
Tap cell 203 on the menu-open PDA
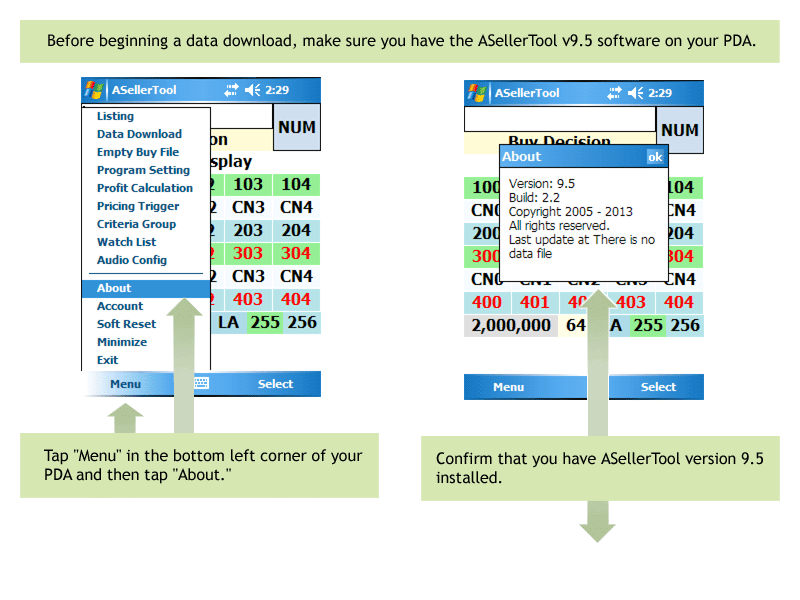point(248,231)
